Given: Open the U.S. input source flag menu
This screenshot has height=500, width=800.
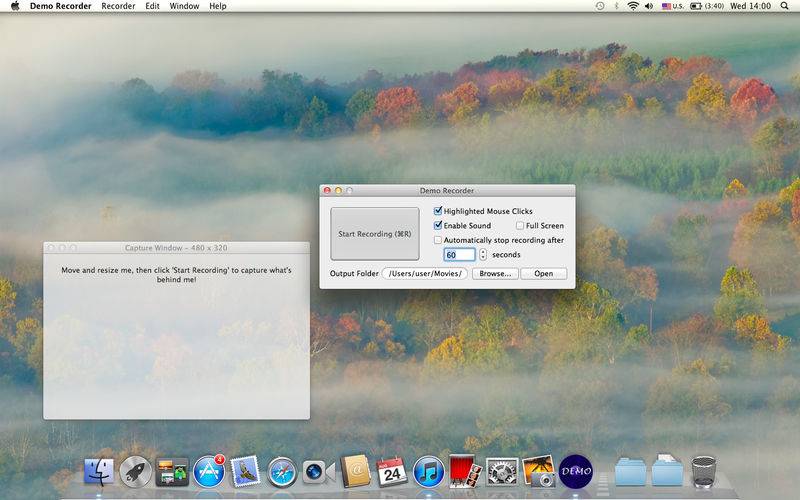Looking at the screenshot, I should point(673,6).
